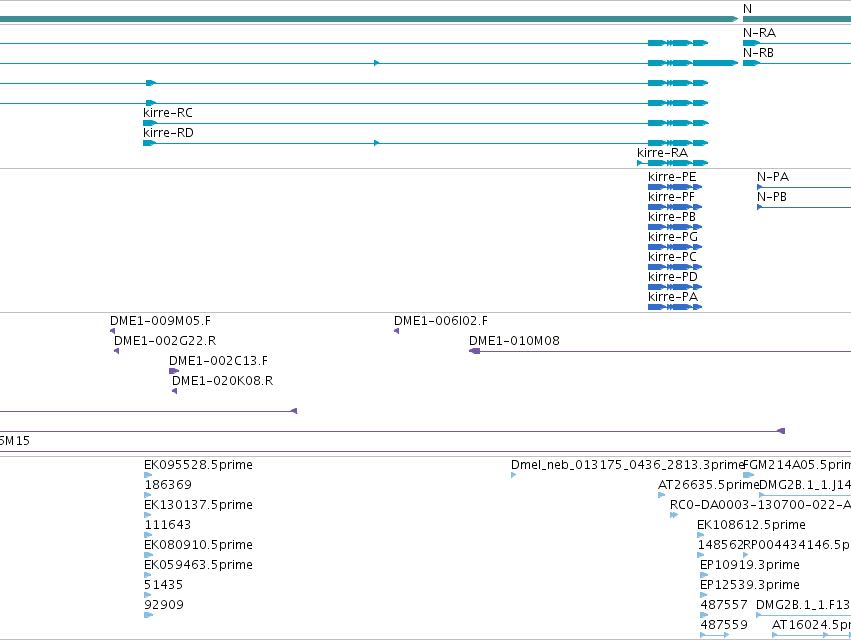
Task: Click DME1-010M08 clone label
Action: click(514, 341)
